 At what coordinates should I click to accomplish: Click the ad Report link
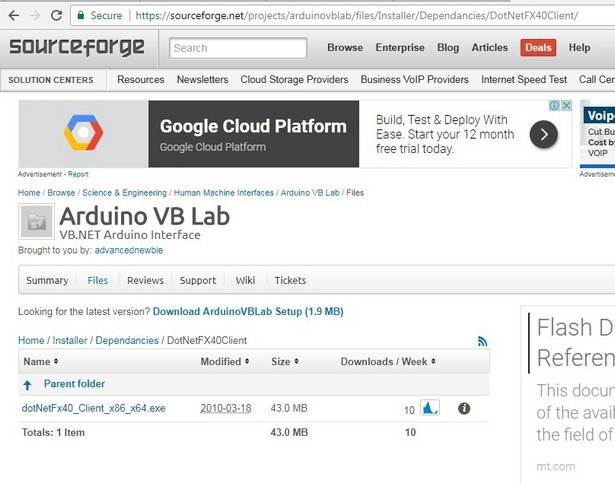coord(78,174)
